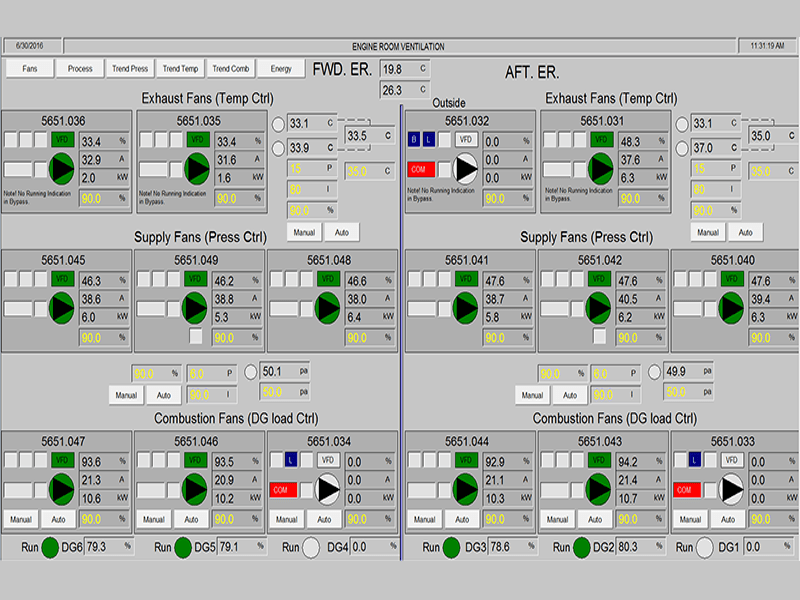This screenshot has width=800, height=600.
Task: Edit AFT supply 50.0 pa setpoint
Action: [x=688, y=392]
